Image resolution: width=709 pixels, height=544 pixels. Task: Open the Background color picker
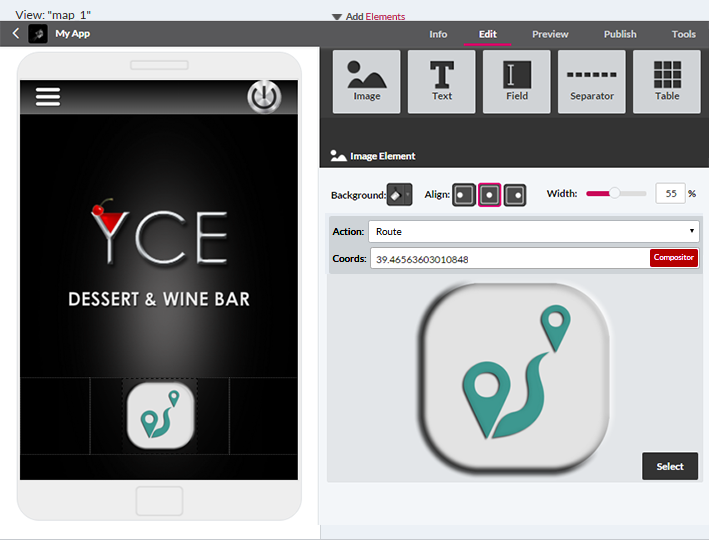pos(399,195)
